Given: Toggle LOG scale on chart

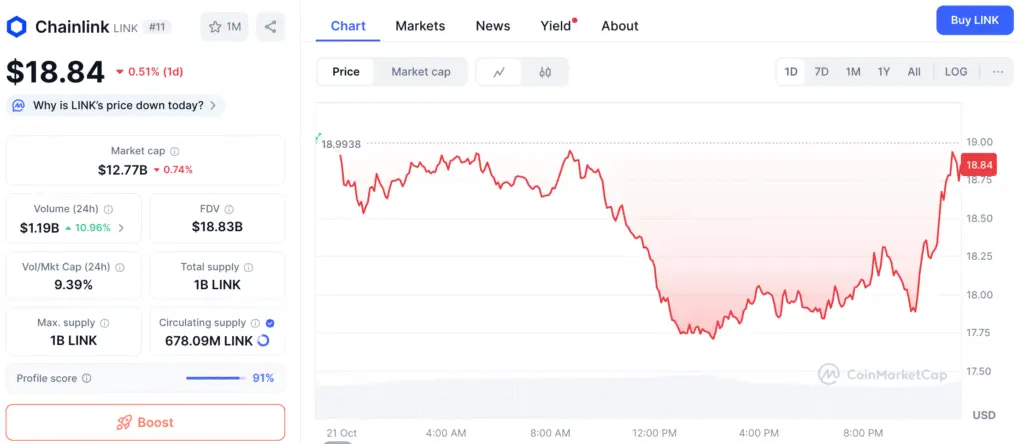Looking at the screenshot, I should tap(956, 72).
